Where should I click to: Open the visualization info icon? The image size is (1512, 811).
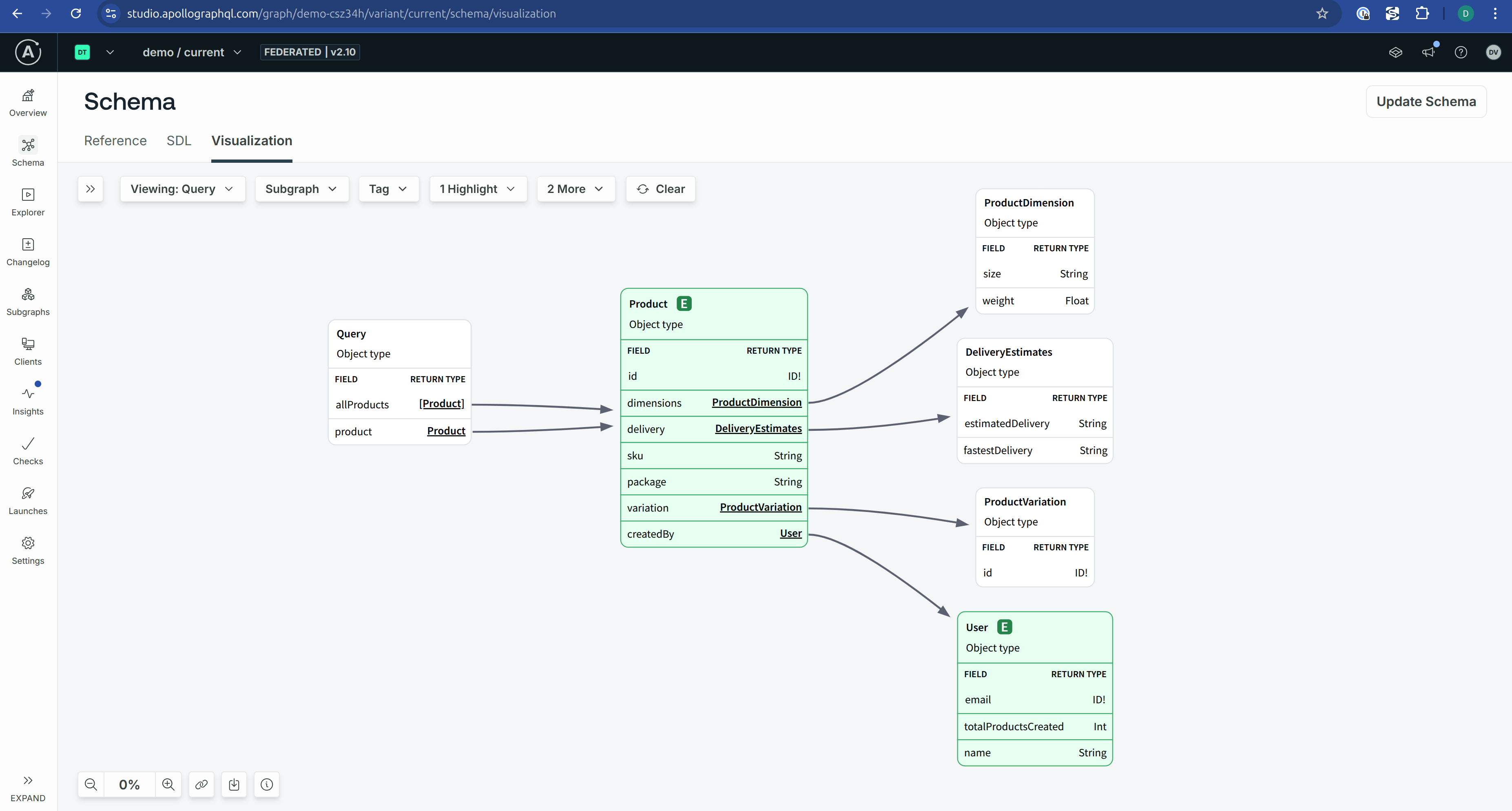(x=267, y=784)
